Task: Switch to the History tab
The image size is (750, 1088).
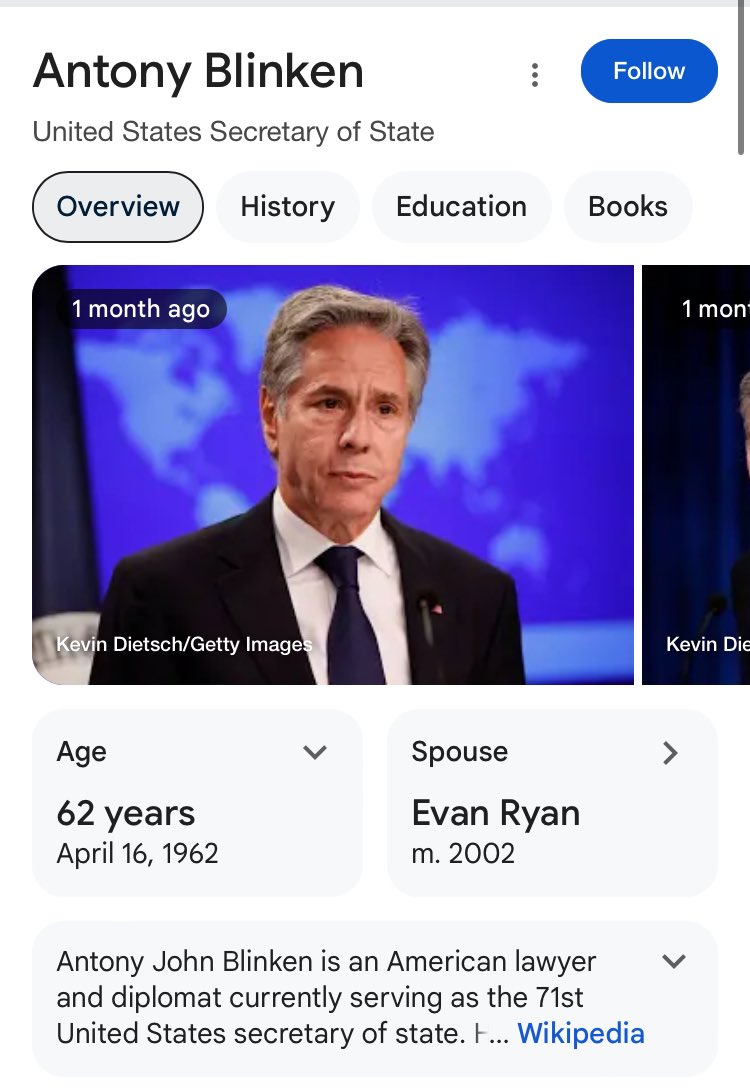Action: (287, 207)
